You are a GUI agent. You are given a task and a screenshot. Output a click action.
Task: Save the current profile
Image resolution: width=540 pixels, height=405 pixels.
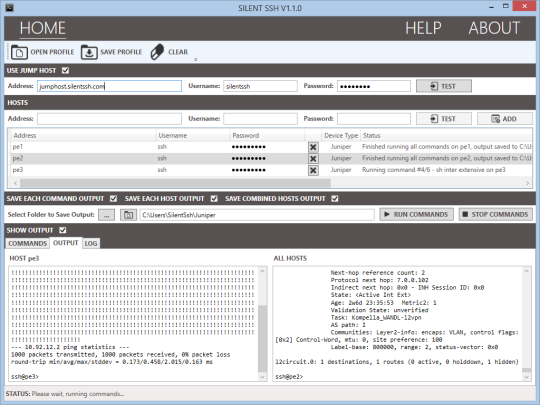click(x=112, y=52)
